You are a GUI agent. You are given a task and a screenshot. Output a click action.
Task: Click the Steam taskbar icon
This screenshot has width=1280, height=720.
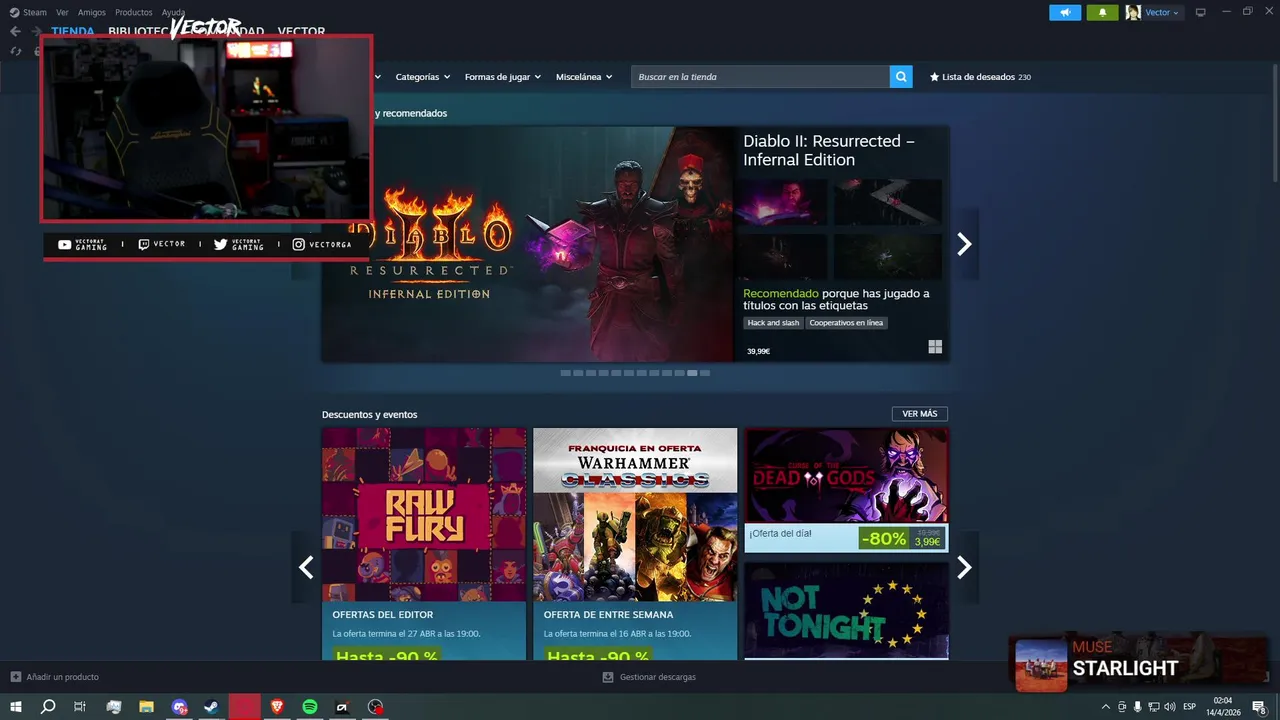point(212,707)
